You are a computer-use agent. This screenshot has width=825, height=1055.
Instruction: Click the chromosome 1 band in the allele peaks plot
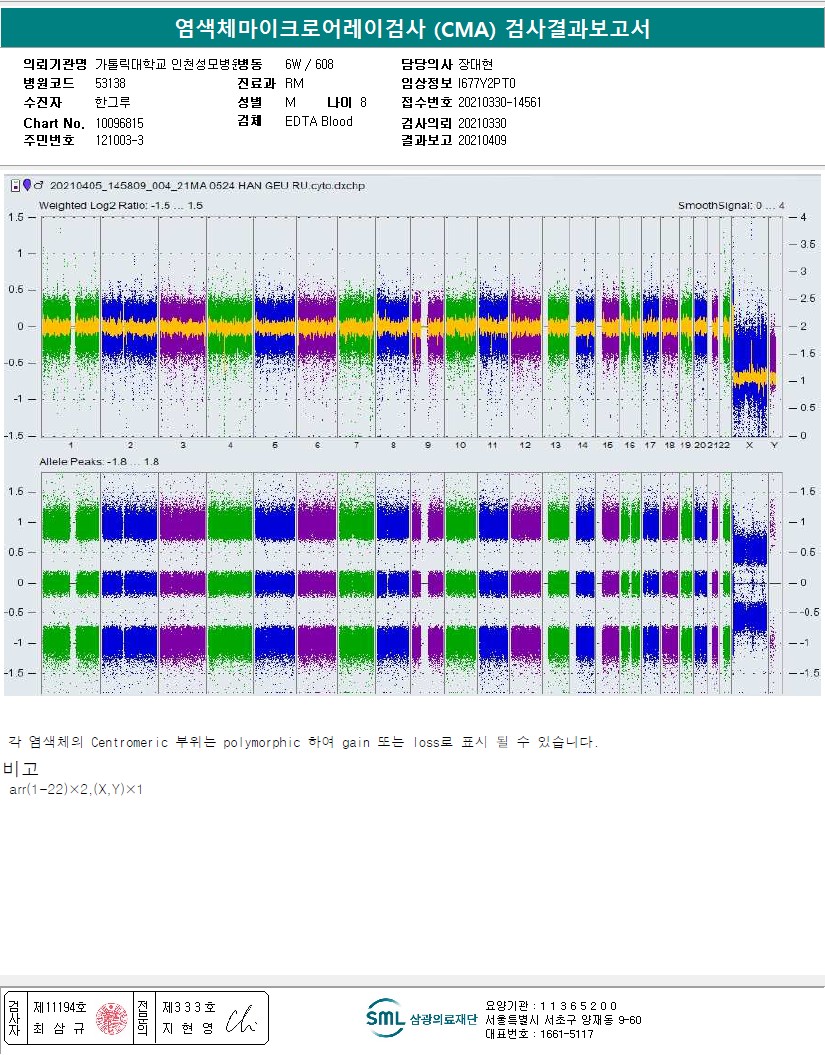(x=71, y=583)
